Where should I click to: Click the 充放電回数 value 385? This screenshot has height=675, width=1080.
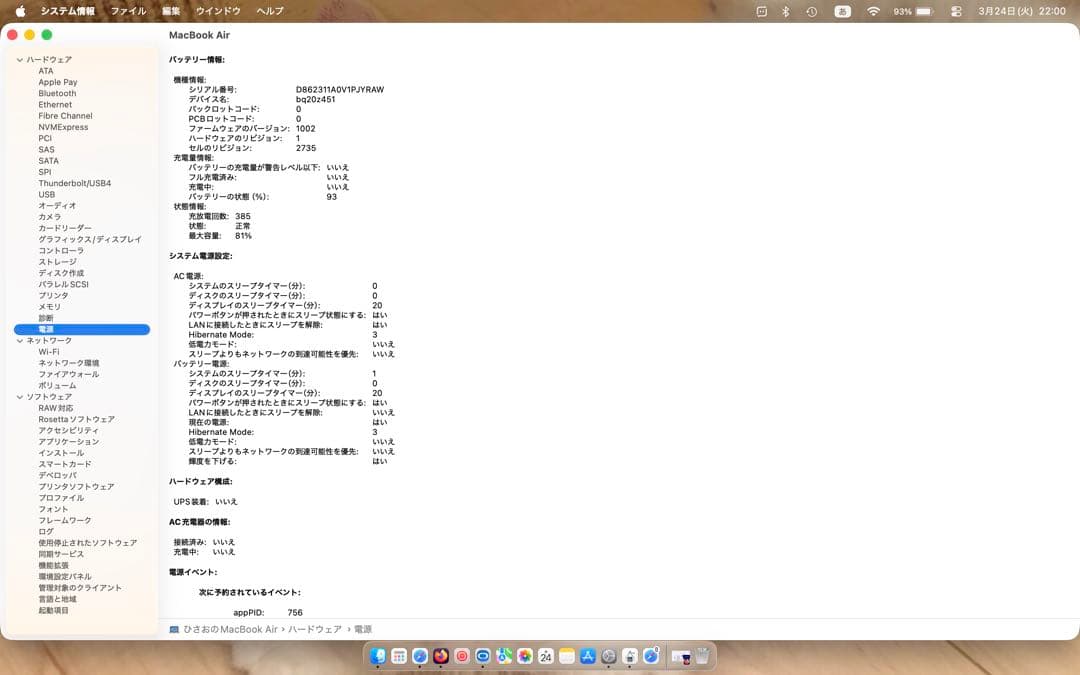[x=242, y=216]
